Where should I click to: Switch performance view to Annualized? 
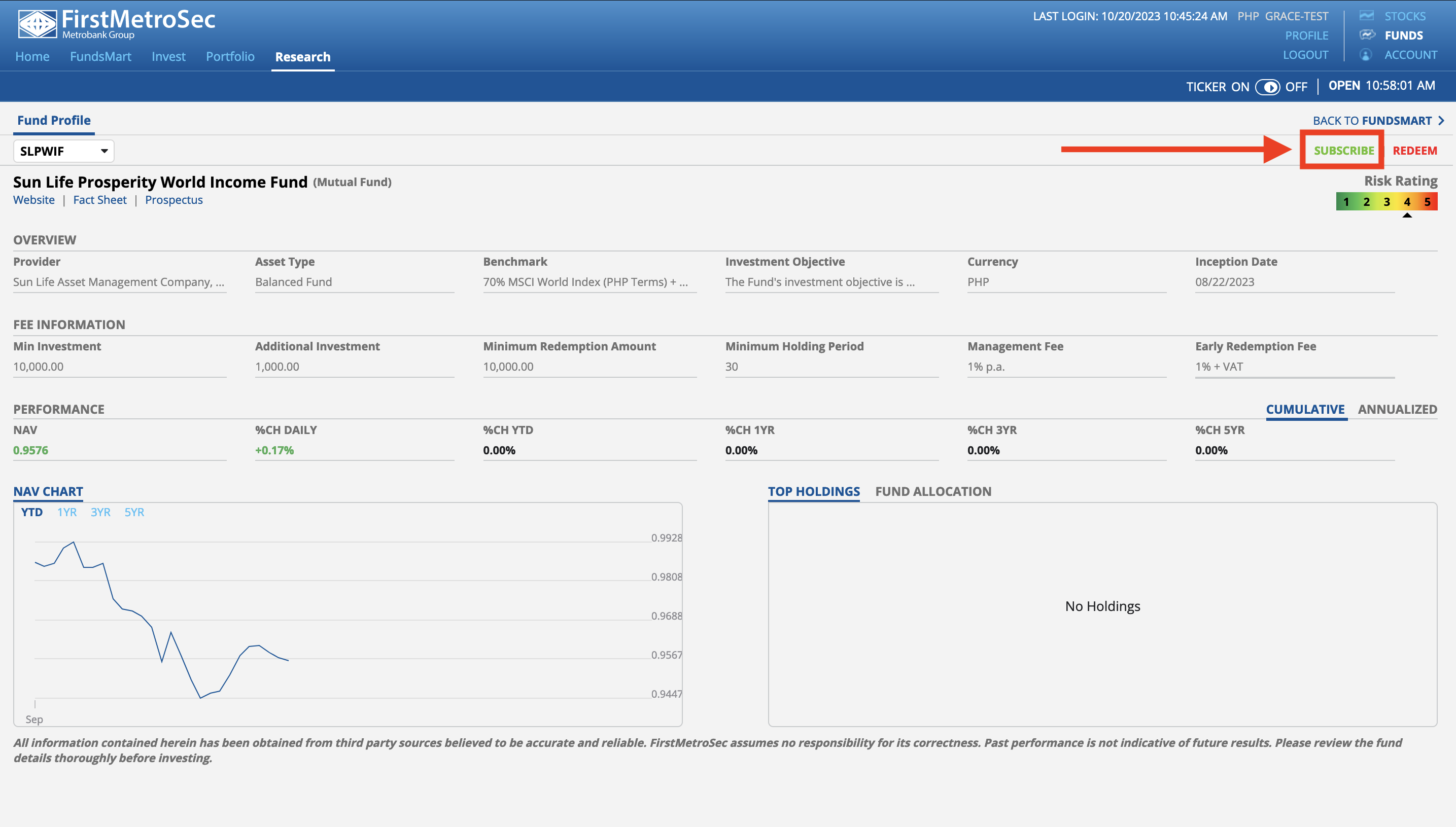click(1397, 409)
